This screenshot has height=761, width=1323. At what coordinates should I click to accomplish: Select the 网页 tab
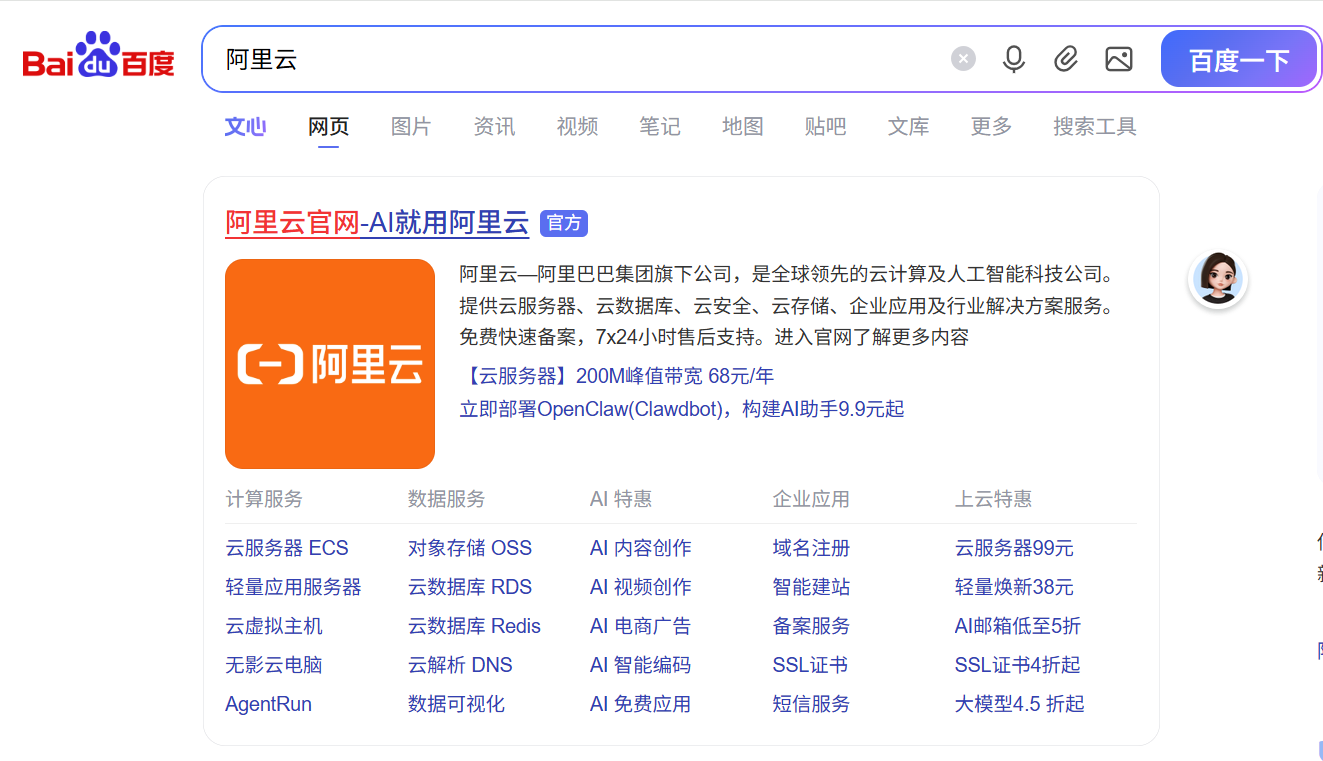coord(328,127)
